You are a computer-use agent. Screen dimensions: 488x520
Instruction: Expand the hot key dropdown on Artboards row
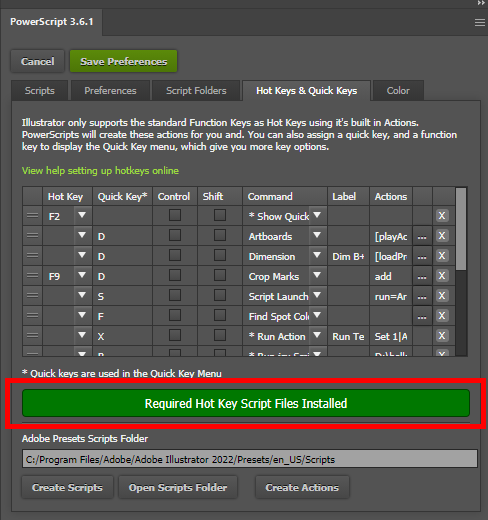[82, 235]
